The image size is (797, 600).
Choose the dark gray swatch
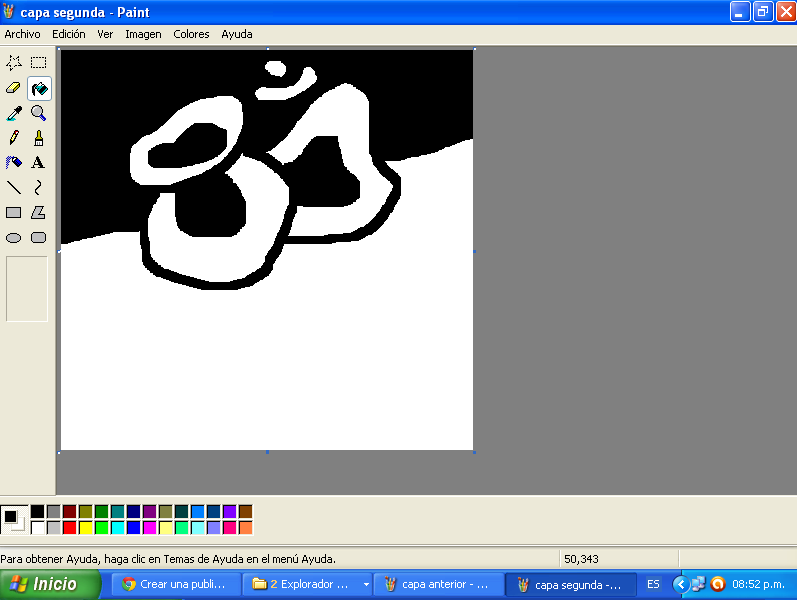53,512
